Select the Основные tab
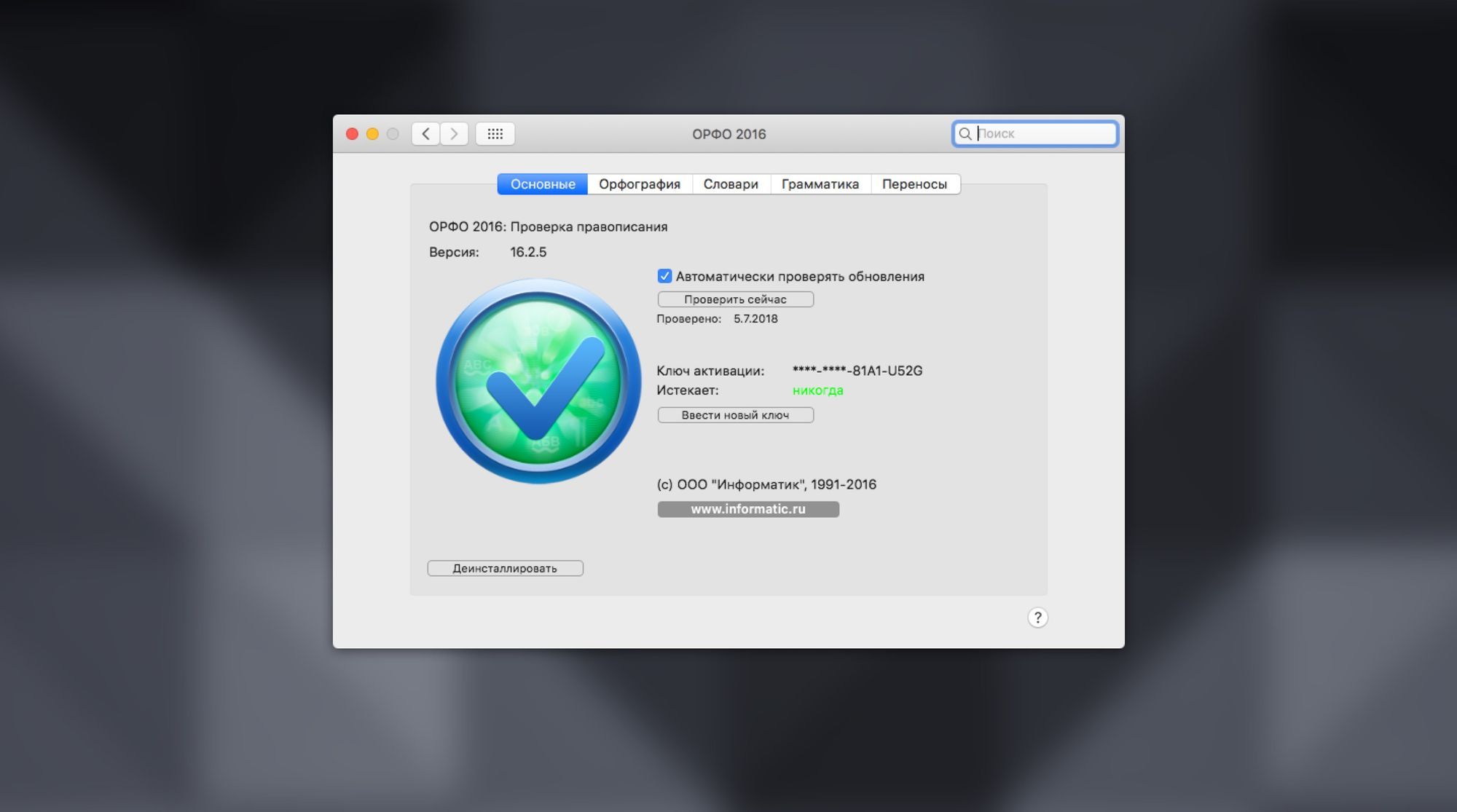Screen dimensions: 1457x812 541,184
